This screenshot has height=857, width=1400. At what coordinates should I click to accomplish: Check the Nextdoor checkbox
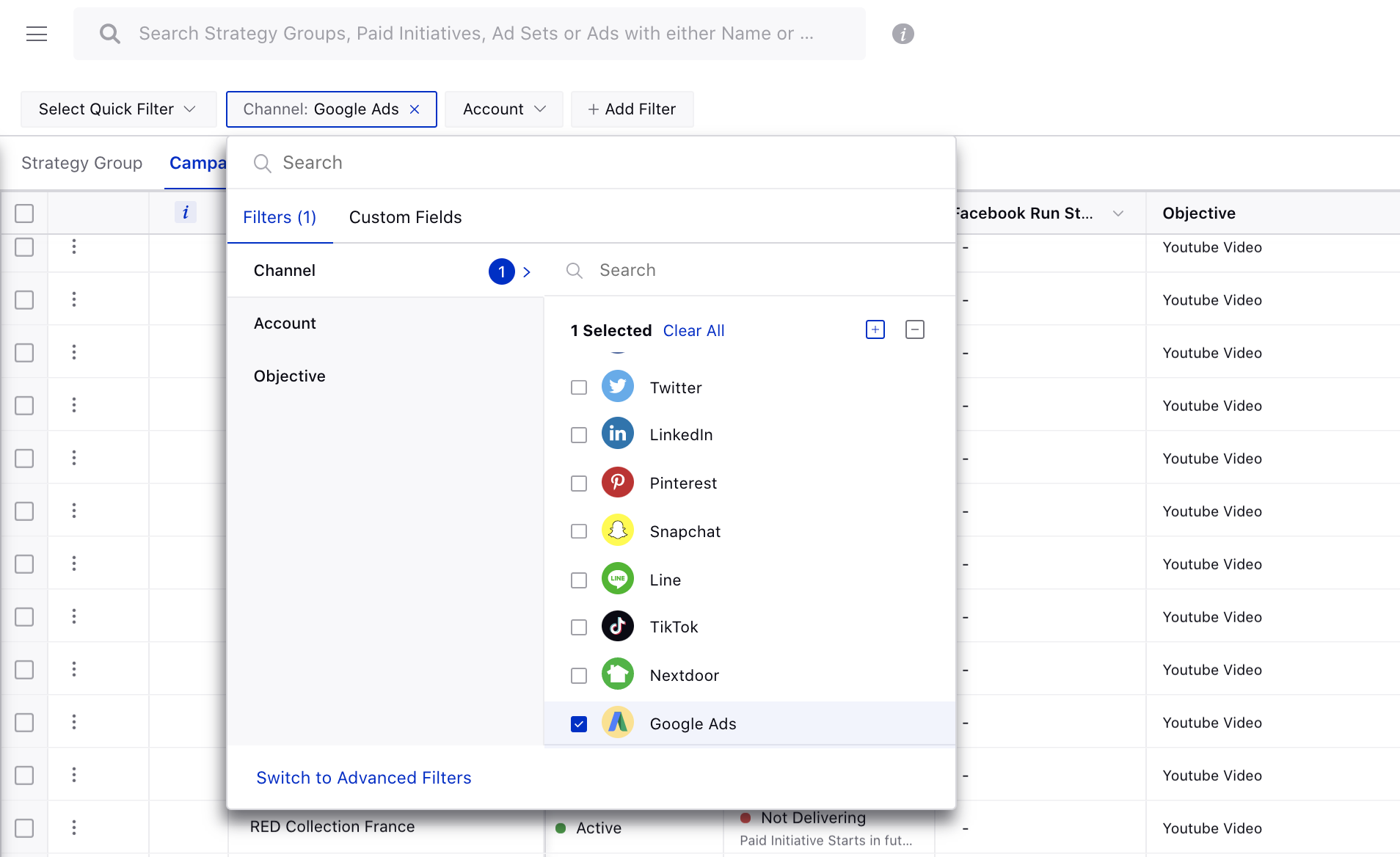(579, 676)
